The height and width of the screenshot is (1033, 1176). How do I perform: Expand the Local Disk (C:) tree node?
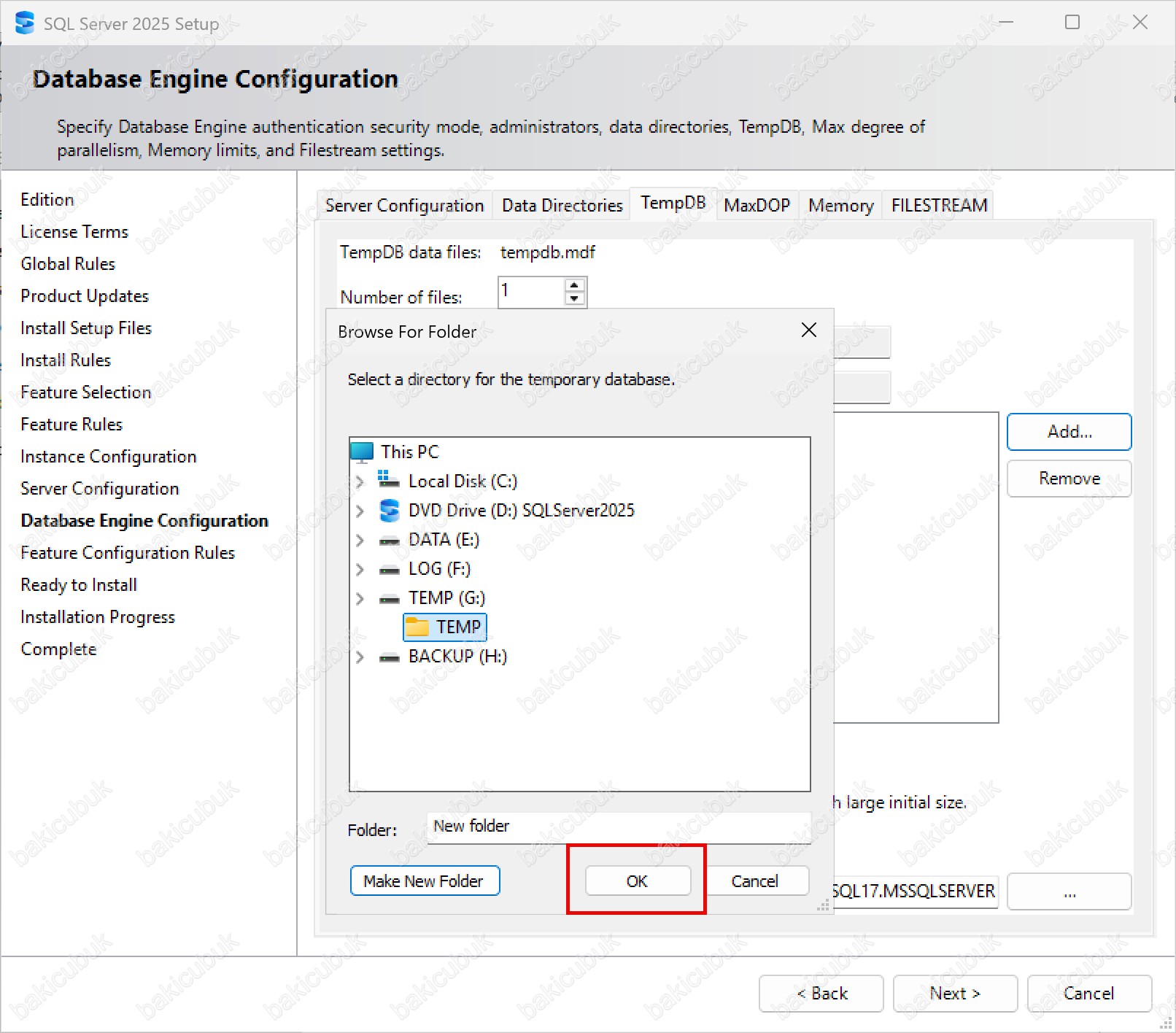click(x=360, y=481)
